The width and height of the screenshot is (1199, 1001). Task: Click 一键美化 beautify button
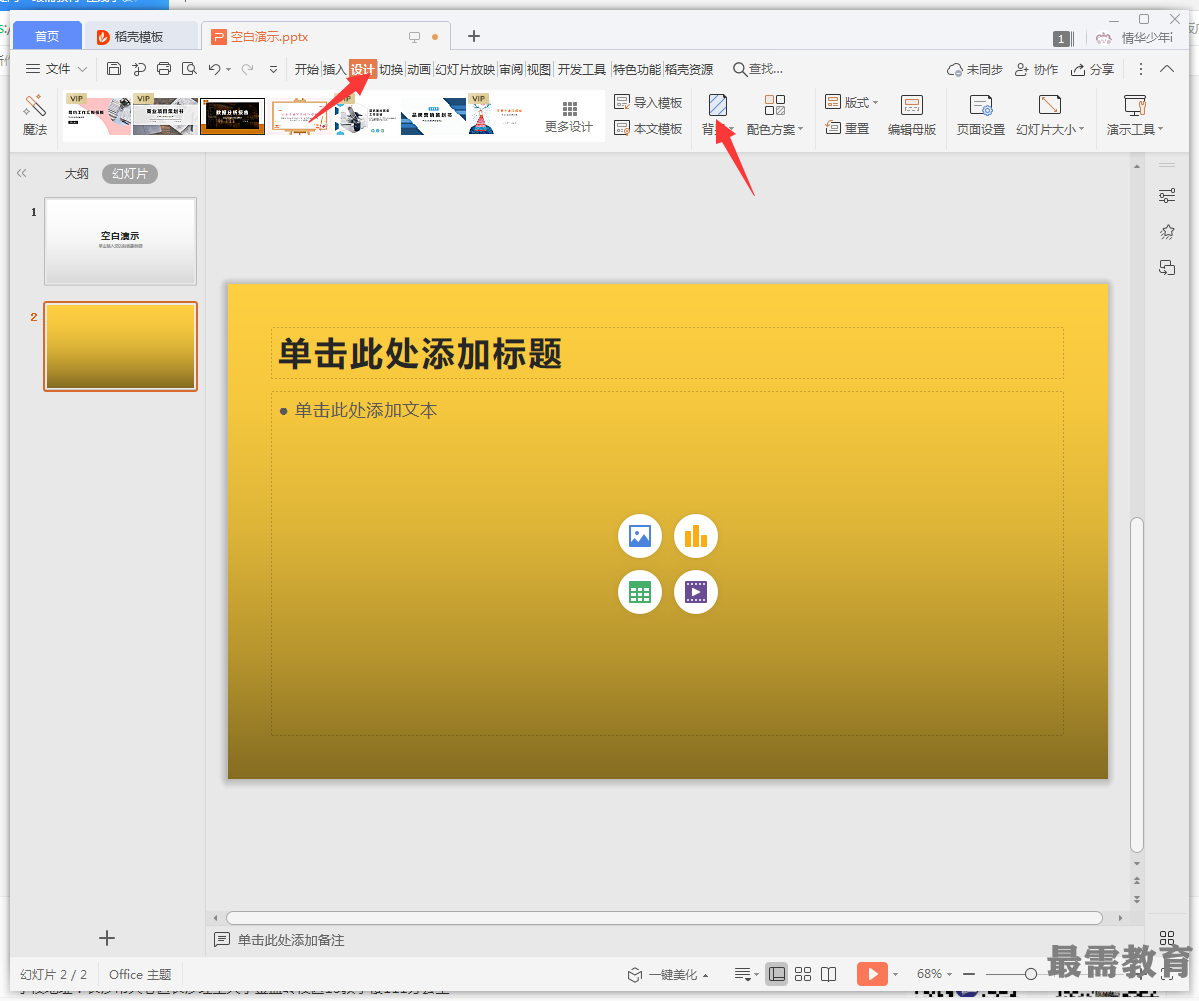tap(668, 975)
